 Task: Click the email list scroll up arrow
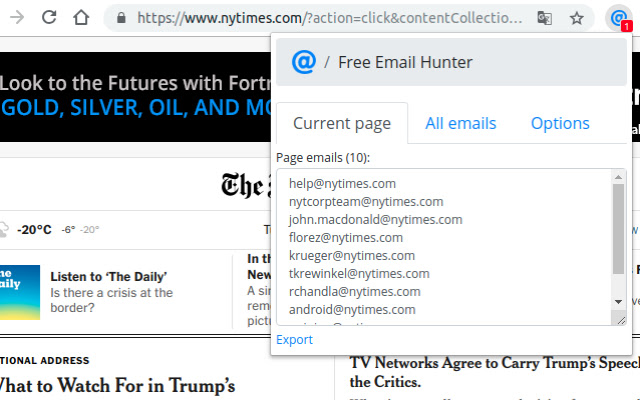[618, 177]
